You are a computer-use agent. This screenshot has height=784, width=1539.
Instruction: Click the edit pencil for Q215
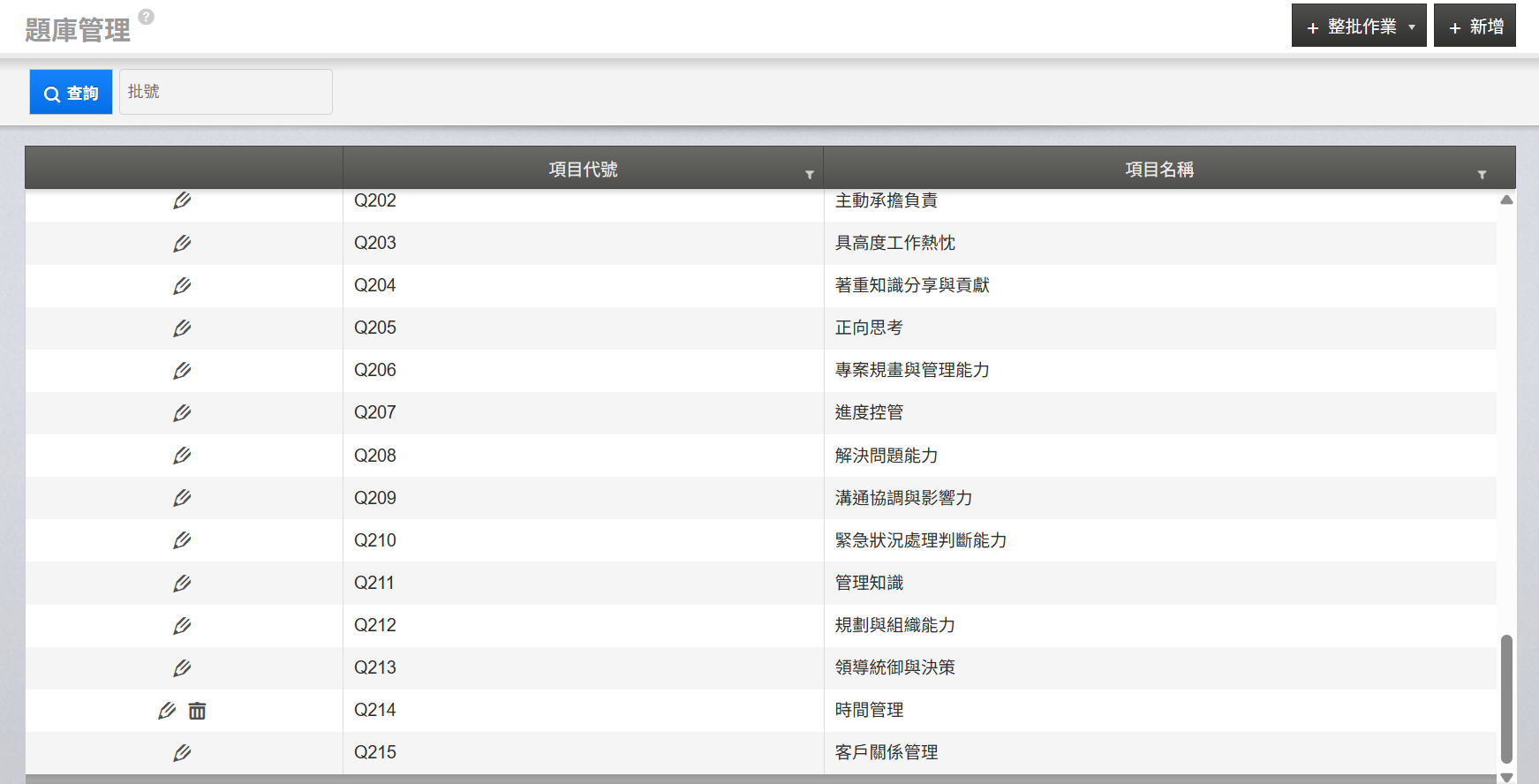pyautogui.click(x=182, y=753)
